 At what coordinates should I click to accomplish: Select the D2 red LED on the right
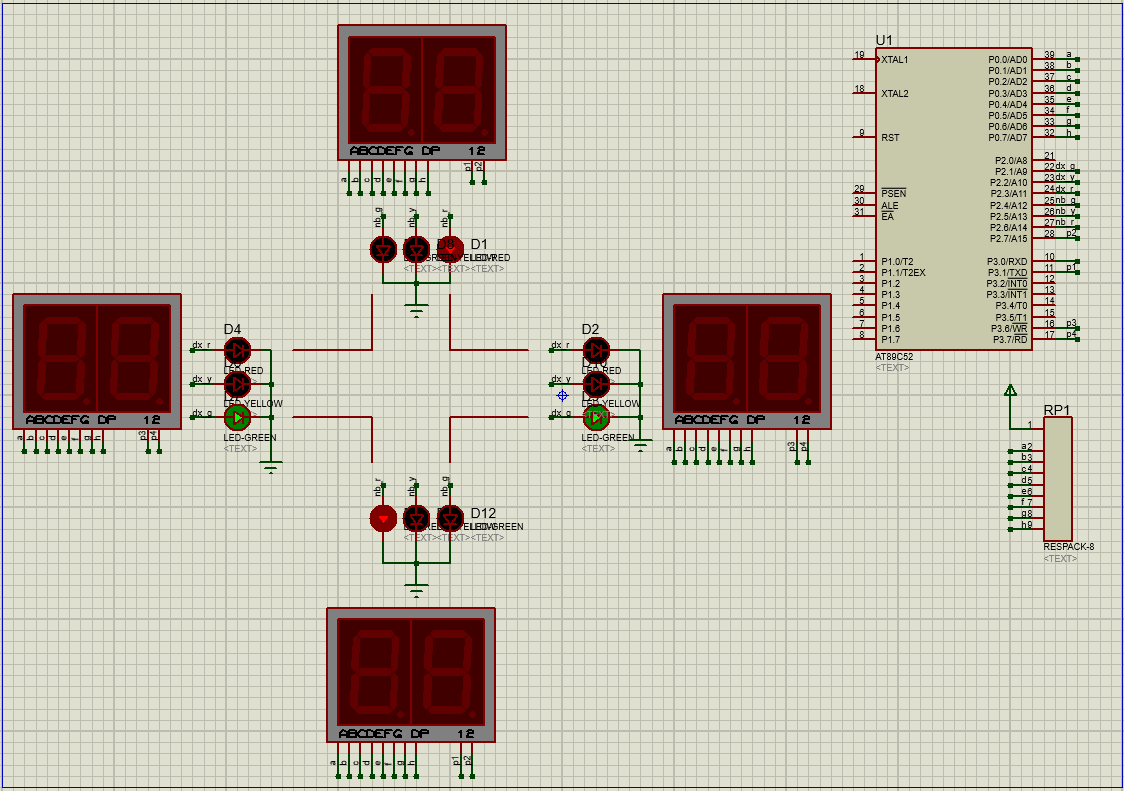tap(596, 350)
